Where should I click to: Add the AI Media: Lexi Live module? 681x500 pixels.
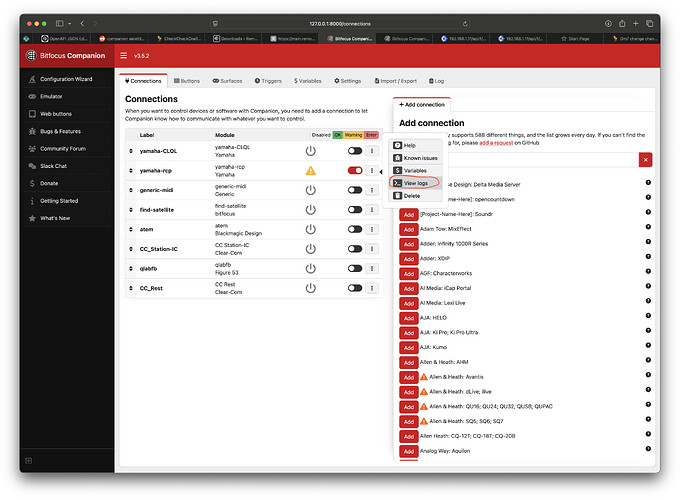tap(409, 303)
